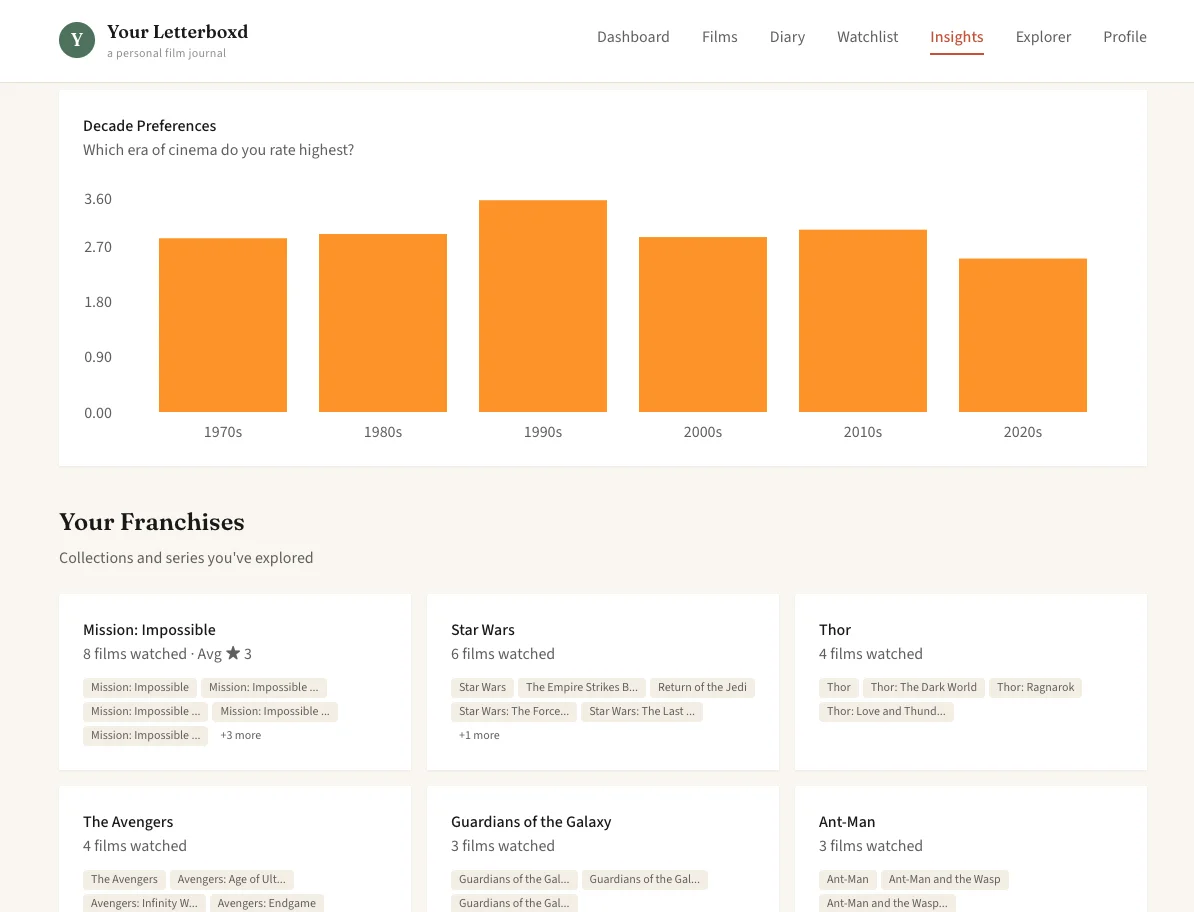Click the green Y avatar logo
Viewport: 1194px width, 912px height.
click(77, 40)
